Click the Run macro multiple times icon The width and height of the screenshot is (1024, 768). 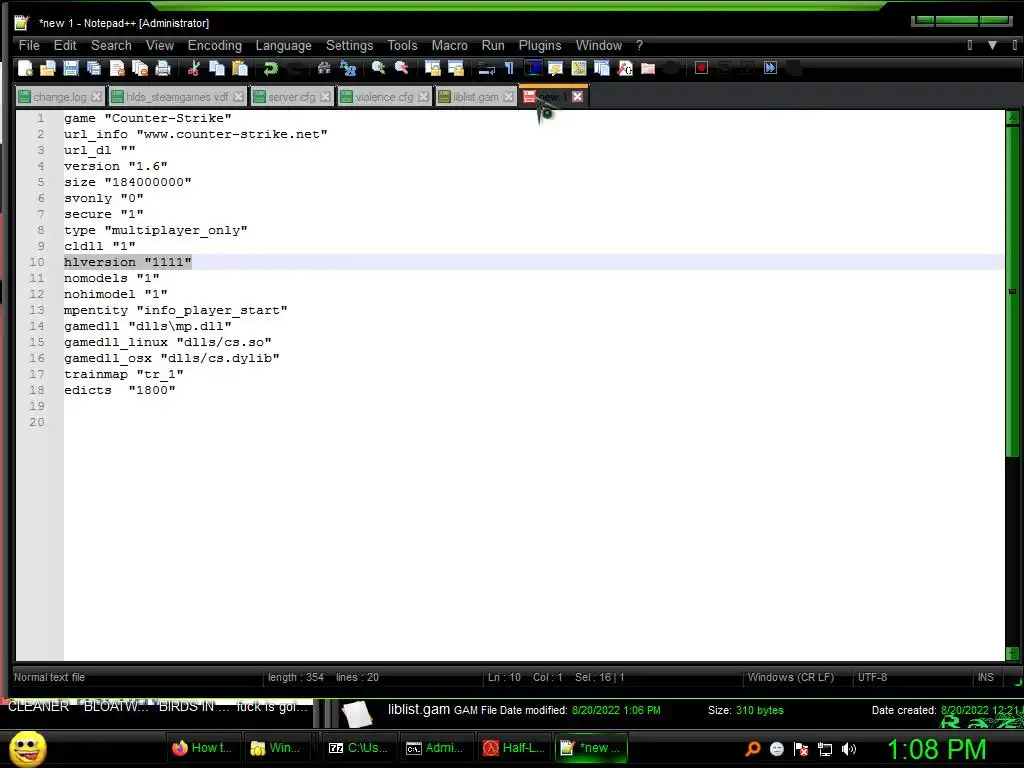[x=771, y=68]
